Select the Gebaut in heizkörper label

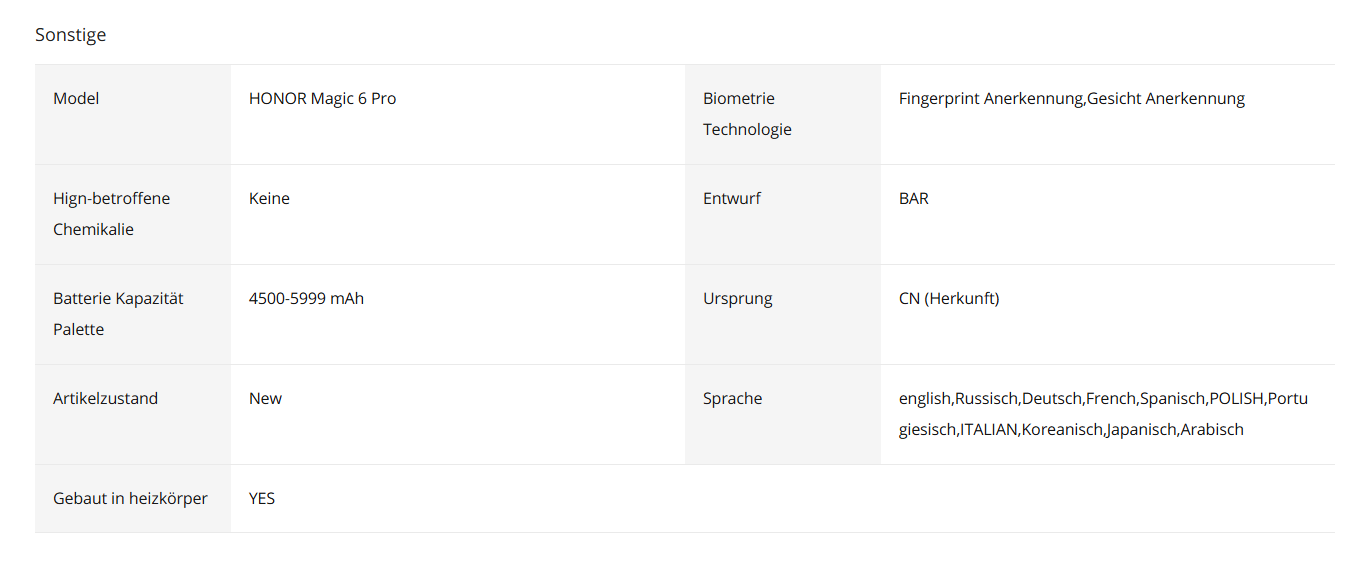coord(130,499)
